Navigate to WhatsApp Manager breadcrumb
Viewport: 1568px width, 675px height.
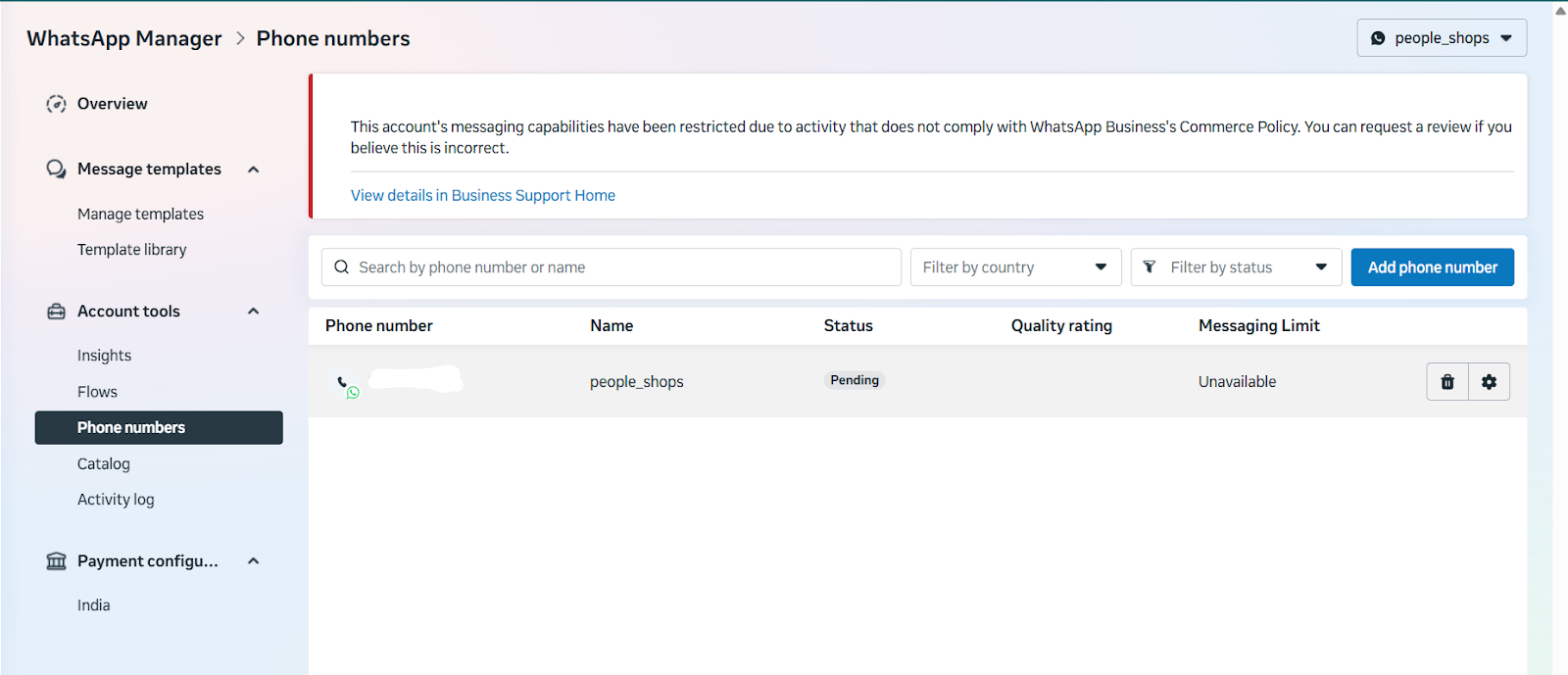(x=124, y=39)
